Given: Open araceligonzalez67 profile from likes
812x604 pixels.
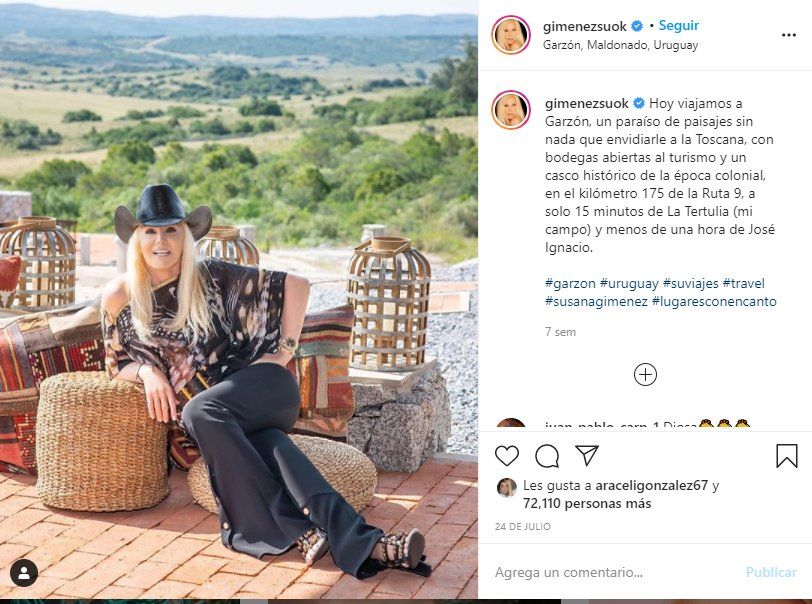Looking at the screenshot, I should click(651, 485).
